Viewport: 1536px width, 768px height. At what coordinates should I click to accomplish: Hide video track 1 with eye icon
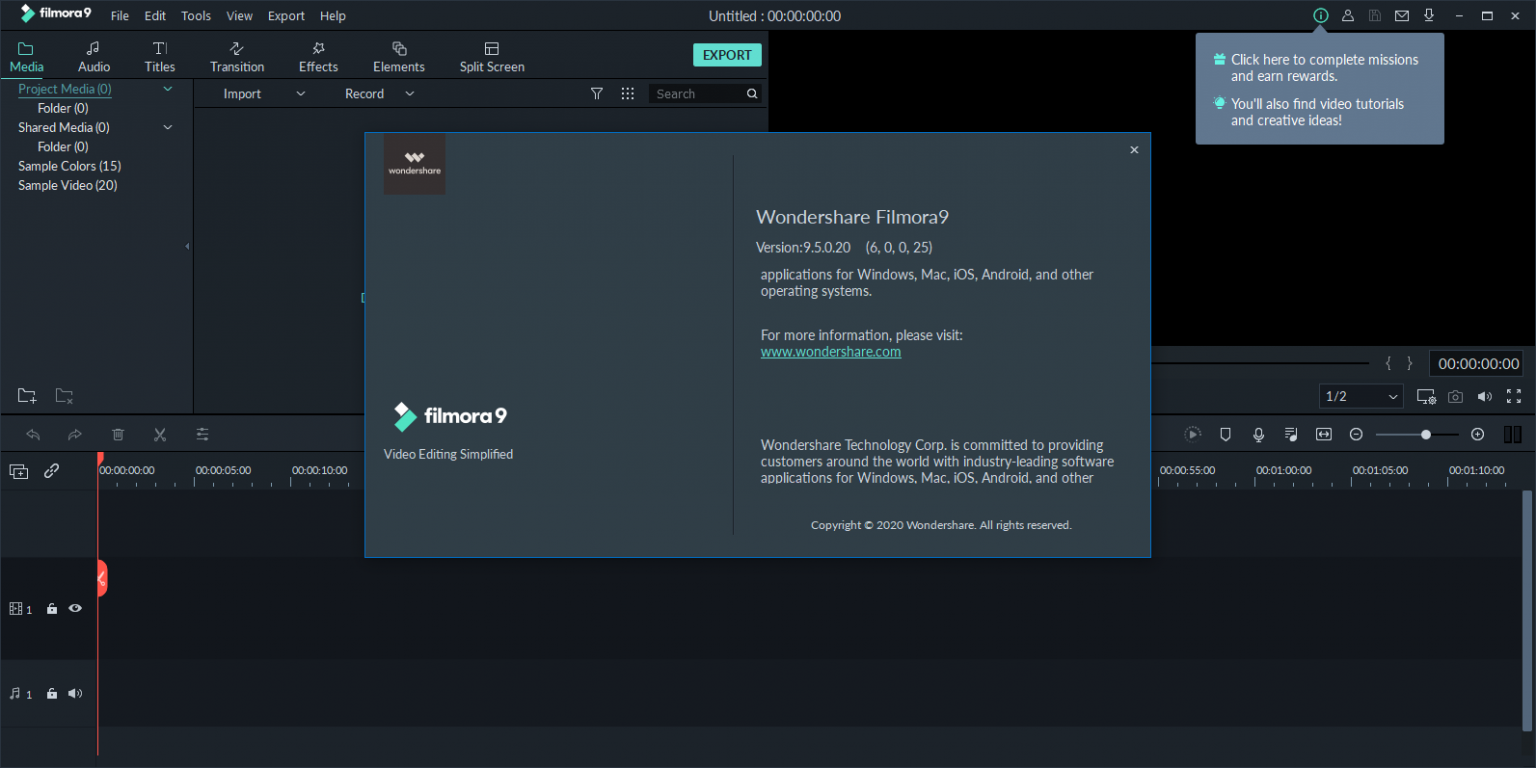75,608
